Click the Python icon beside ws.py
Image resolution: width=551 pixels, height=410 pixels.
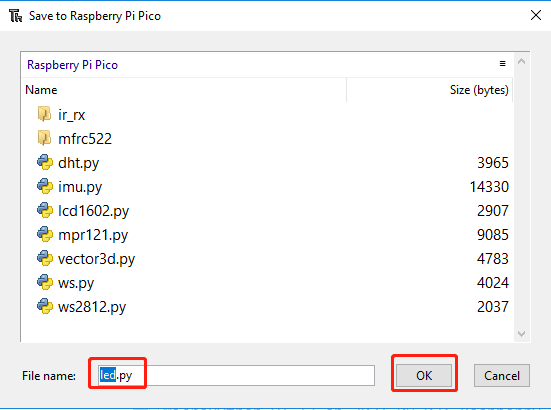45,282
